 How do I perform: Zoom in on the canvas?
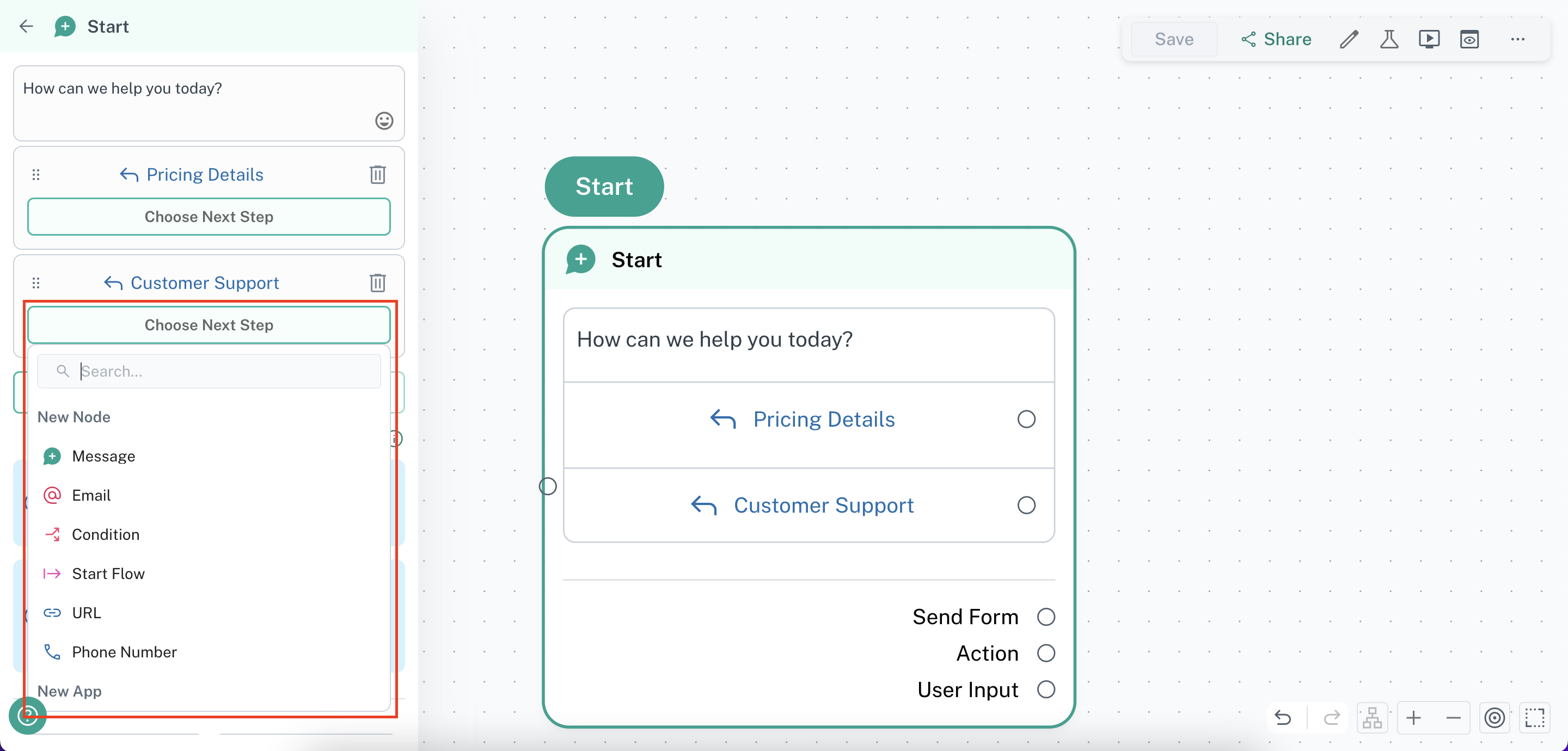click(1413, 717)
